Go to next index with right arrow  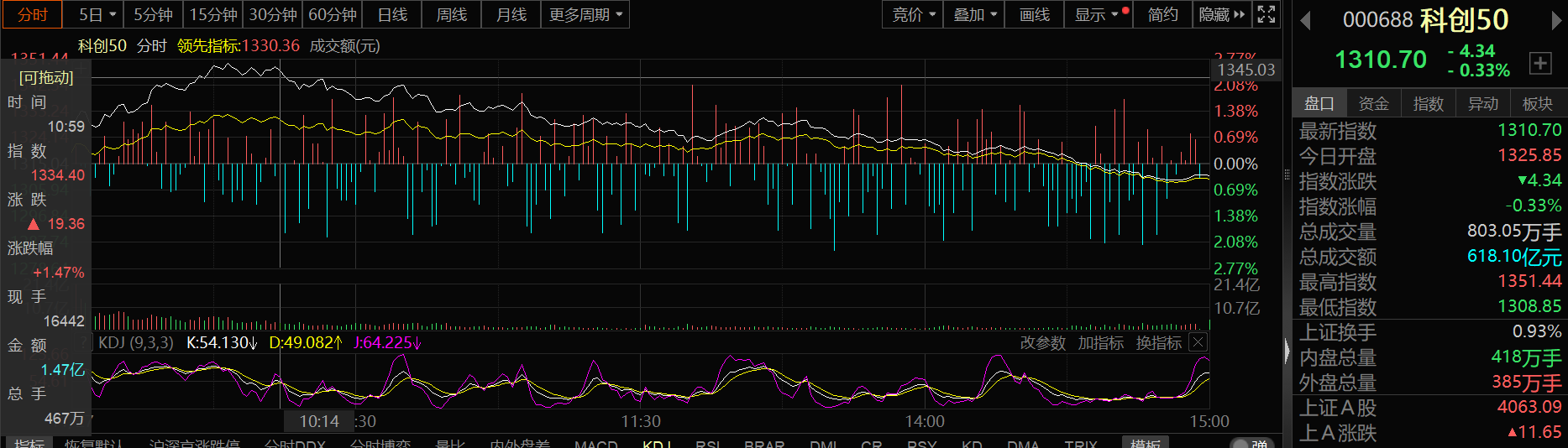(1555, 21)
